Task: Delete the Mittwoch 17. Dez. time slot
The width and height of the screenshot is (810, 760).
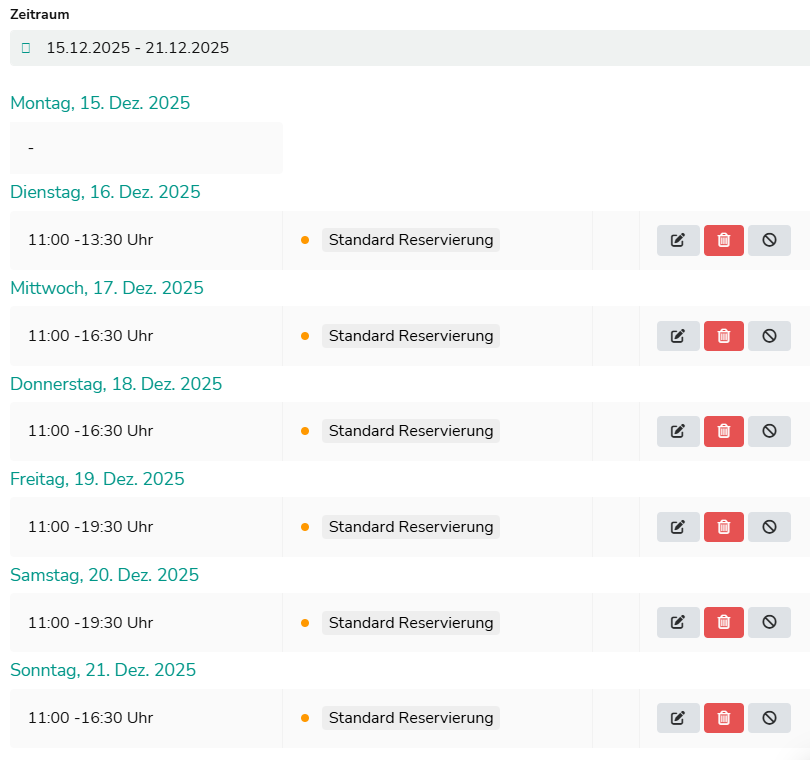Action: (724, 336)
